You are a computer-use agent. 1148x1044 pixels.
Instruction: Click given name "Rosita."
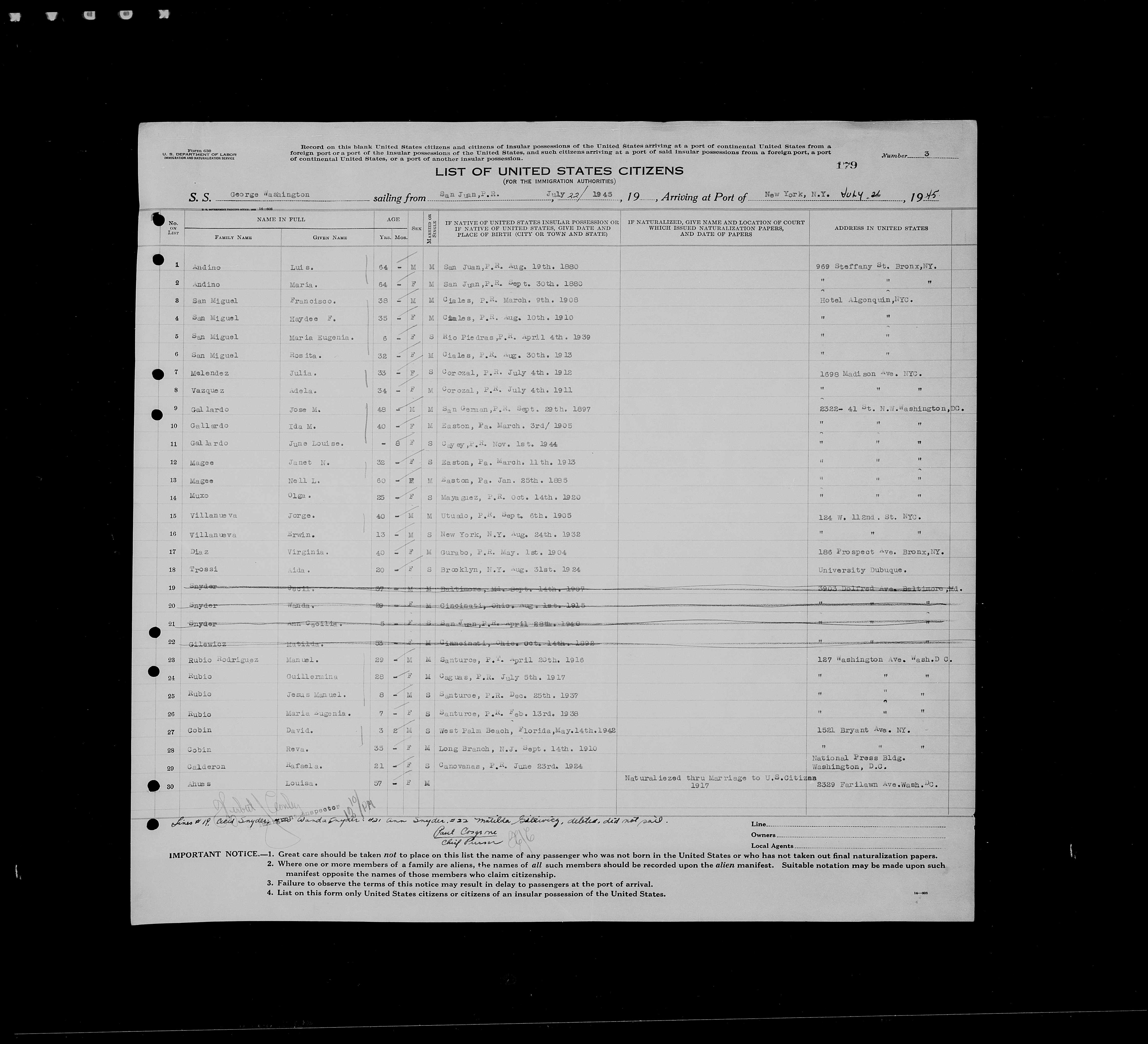pos(305,355)
